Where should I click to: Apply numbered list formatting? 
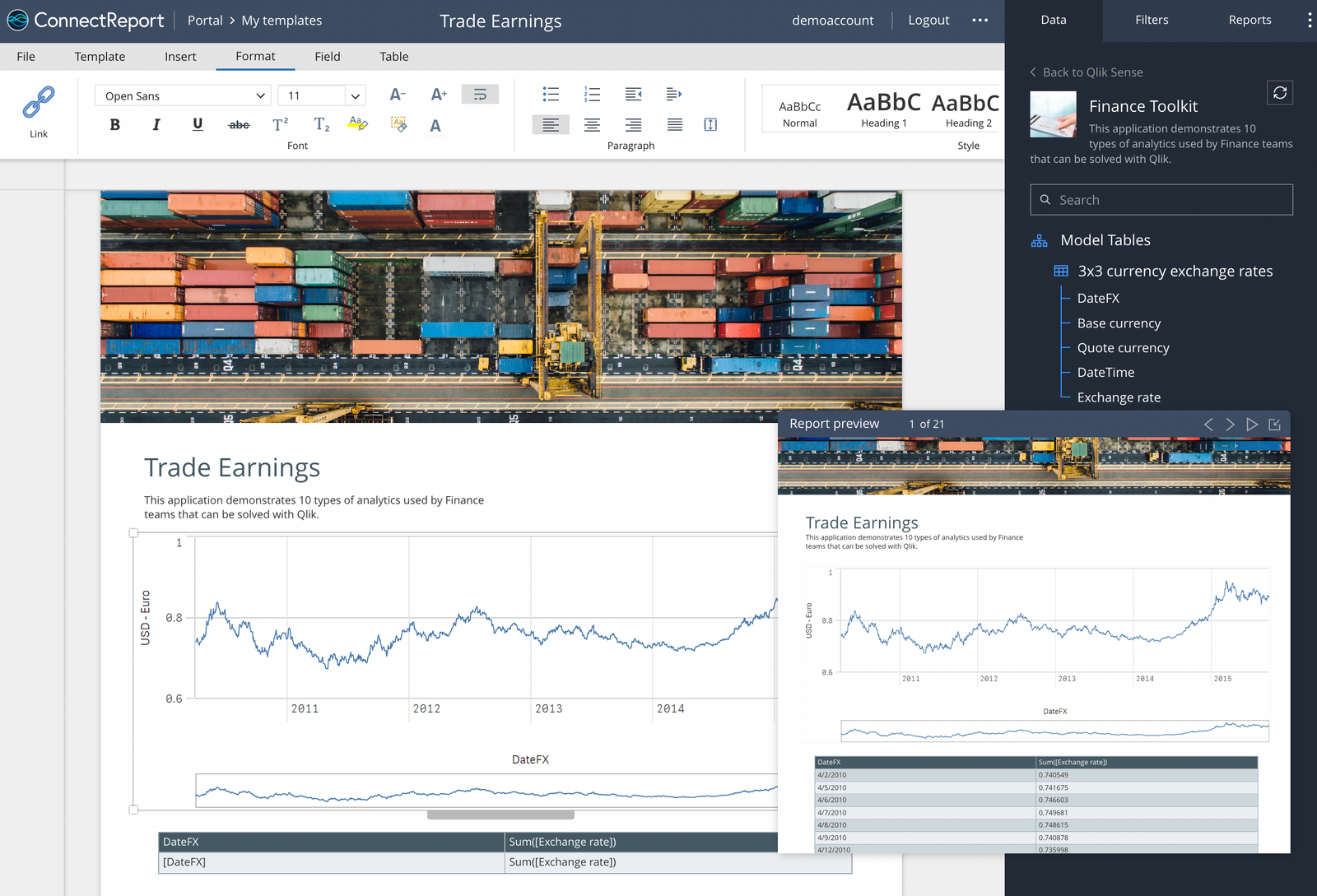(x=592, y=94)
